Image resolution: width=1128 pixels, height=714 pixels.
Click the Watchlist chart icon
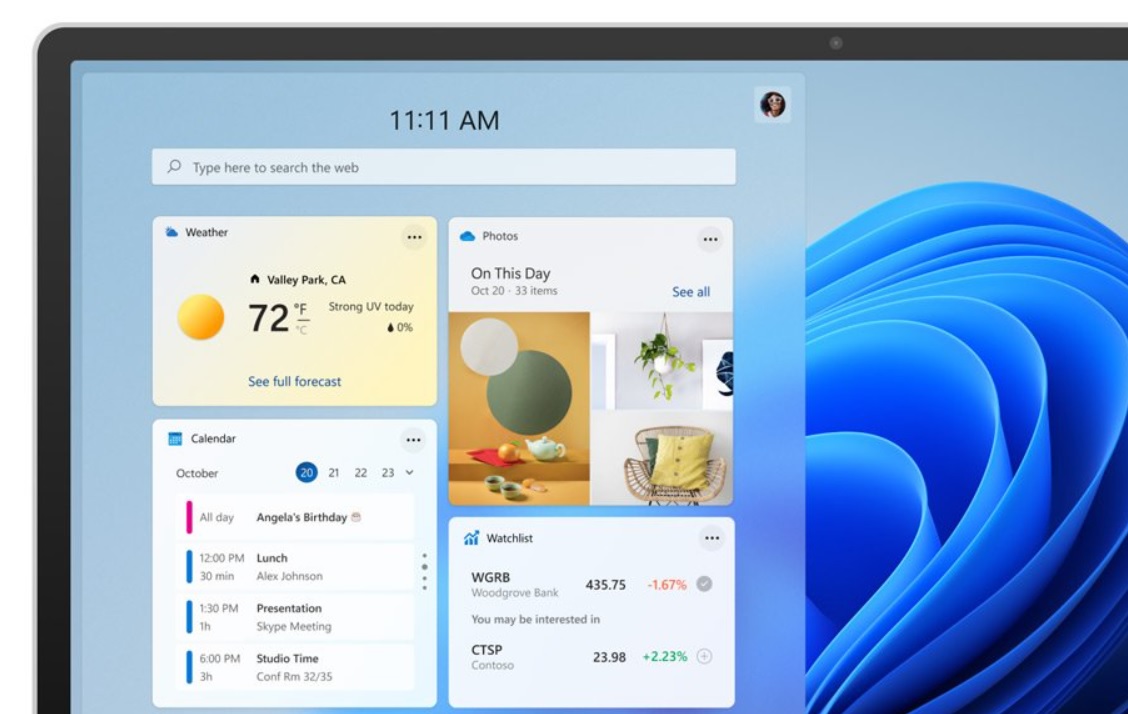pyautogui.click(x=471, y=538)
